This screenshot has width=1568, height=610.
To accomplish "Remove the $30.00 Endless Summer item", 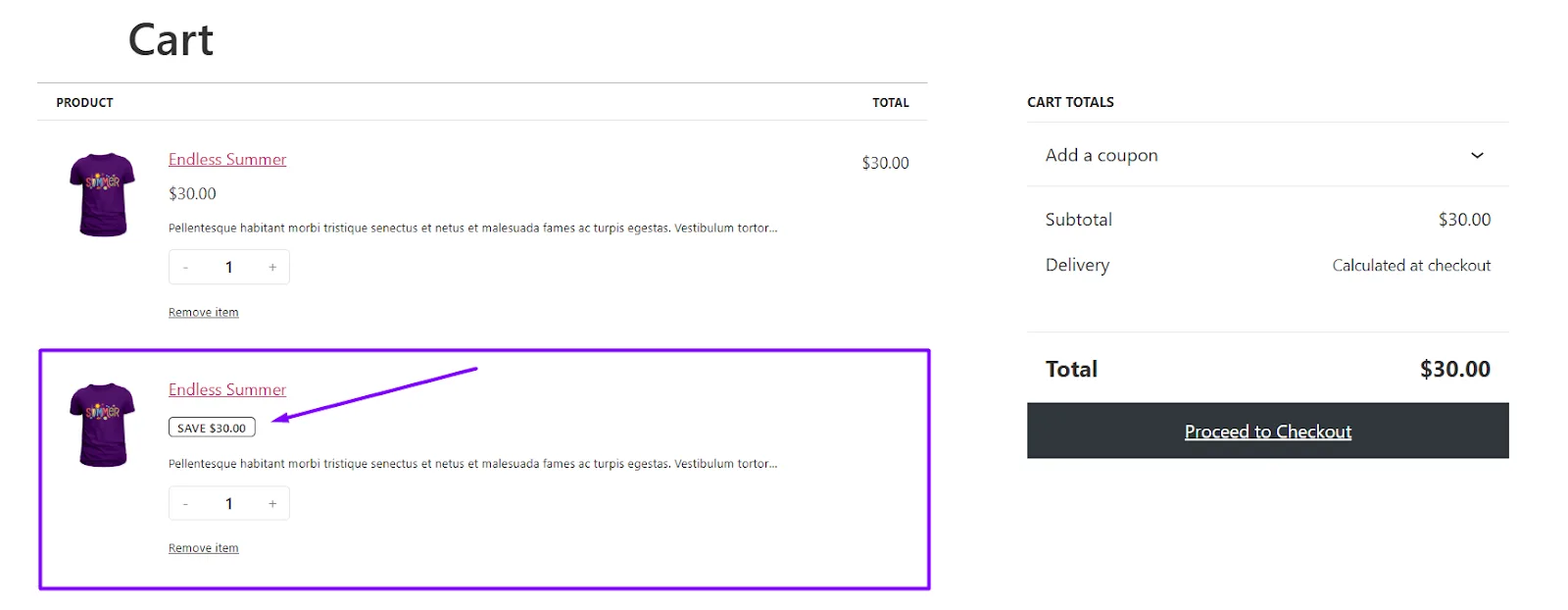I will 203,312.
